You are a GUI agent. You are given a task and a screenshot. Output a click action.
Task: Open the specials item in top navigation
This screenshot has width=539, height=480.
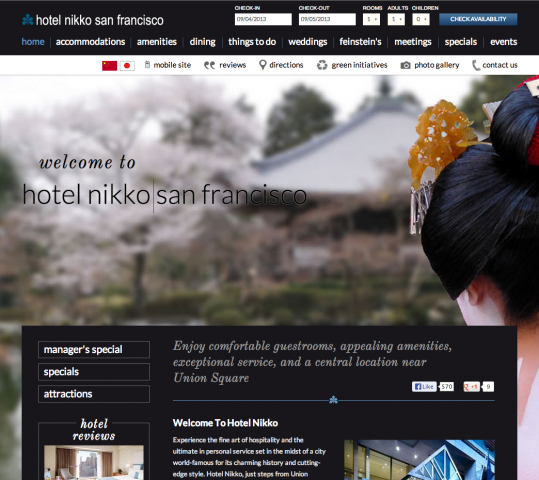tap(461, 42)
